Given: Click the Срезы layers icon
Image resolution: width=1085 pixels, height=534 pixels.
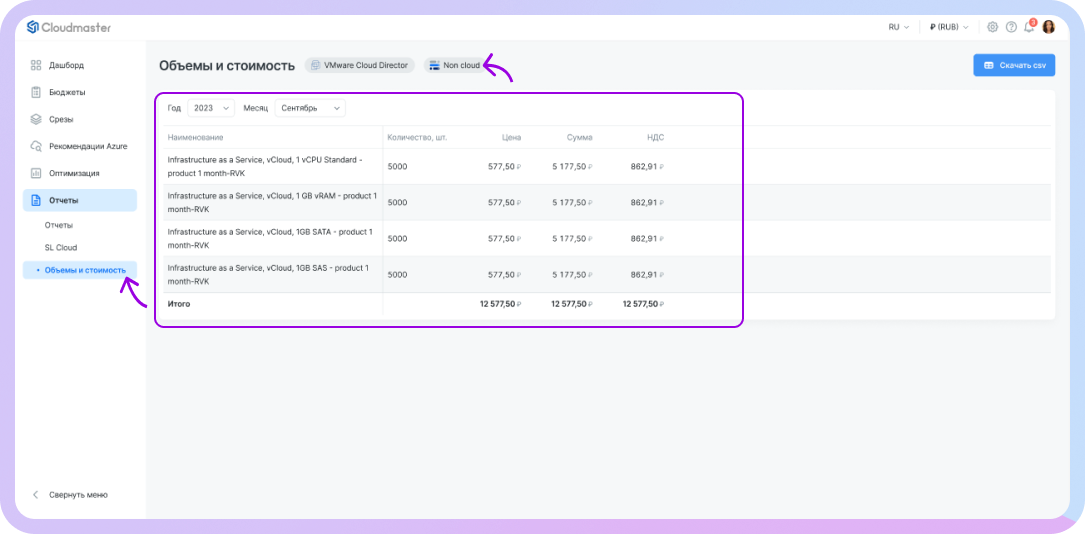Looking at the screenshot, I should 36,119.
